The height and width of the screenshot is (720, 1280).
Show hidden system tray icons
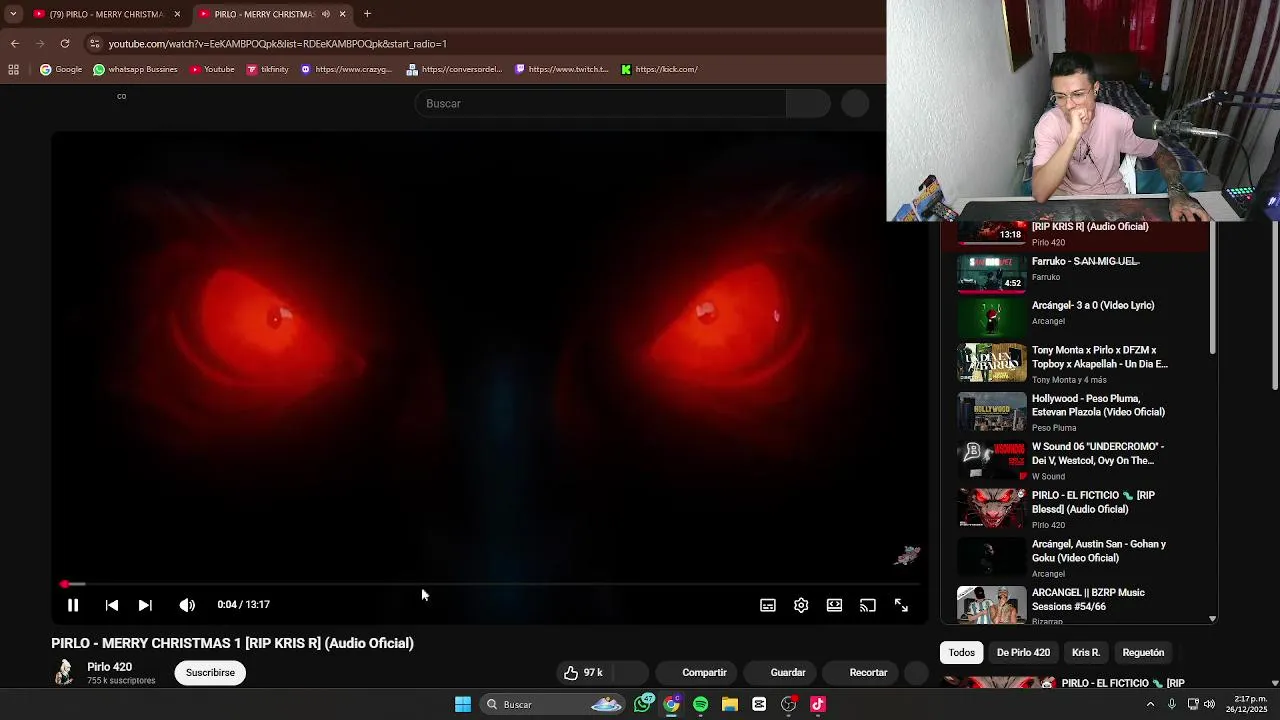tap(1150, 705)
